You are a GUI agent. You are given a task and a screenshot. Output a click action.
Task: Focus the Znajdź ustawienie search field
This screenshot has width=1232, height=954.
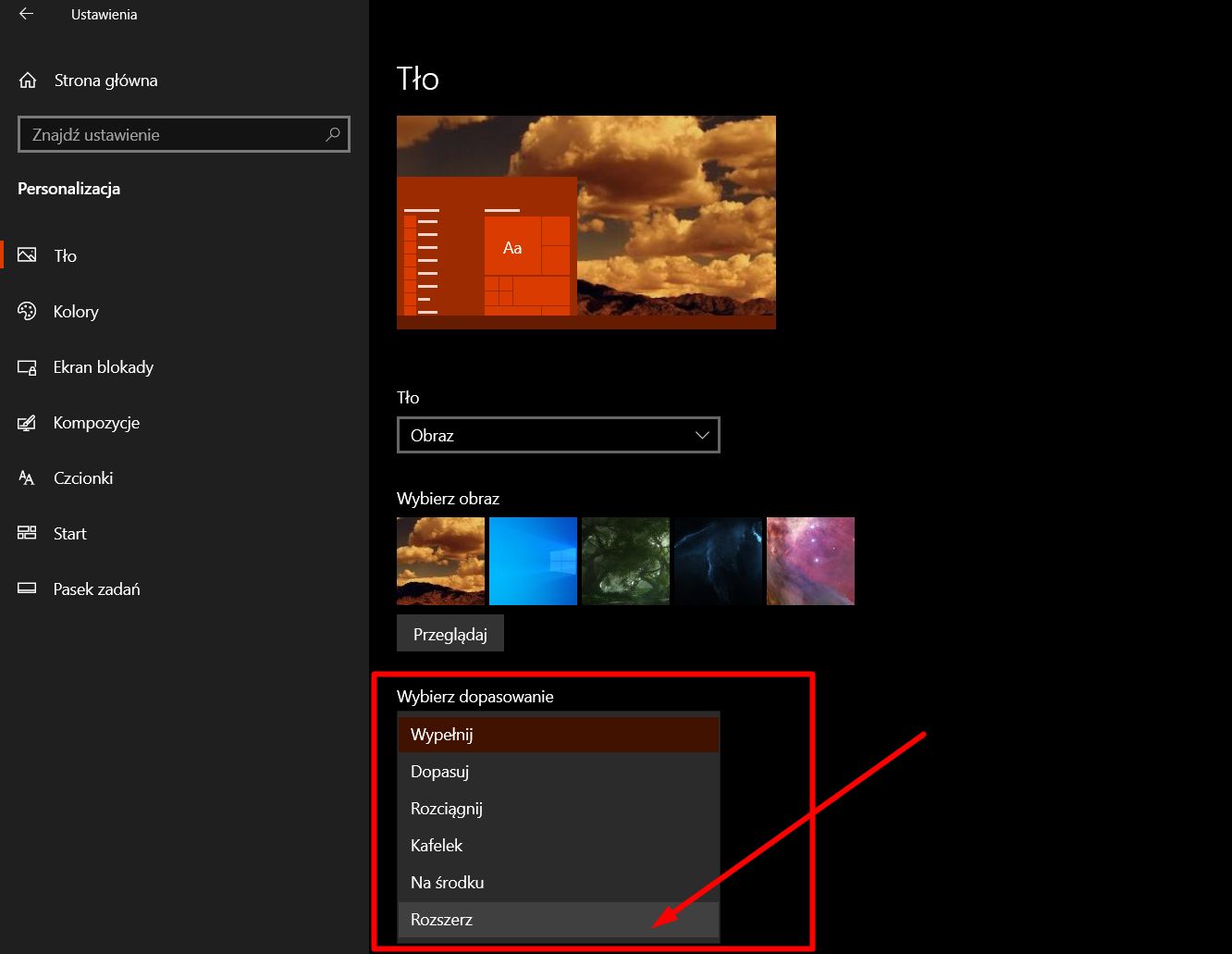(x=184, y=135)
